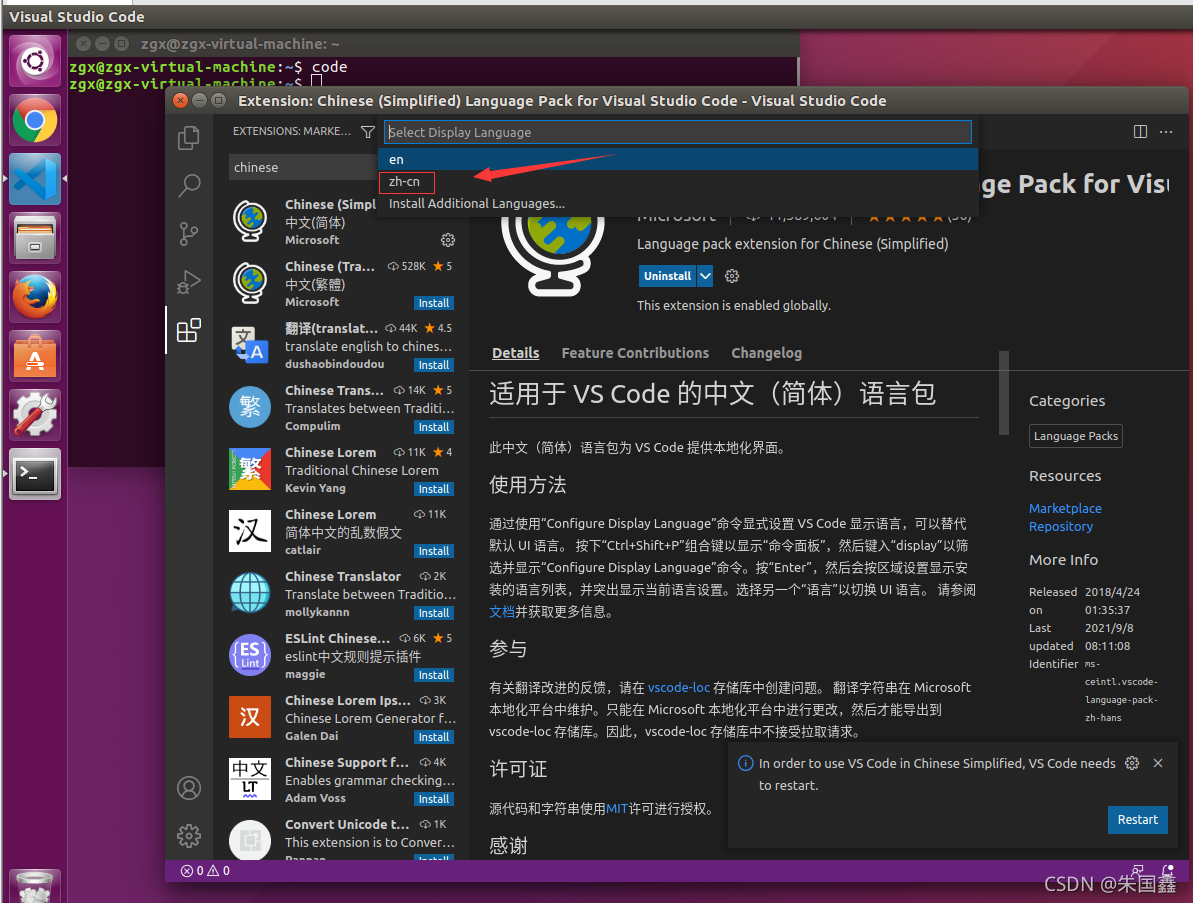Open notification settings gear
1193x903 pixels.
pyautogui.click(x=1132, y=763)
